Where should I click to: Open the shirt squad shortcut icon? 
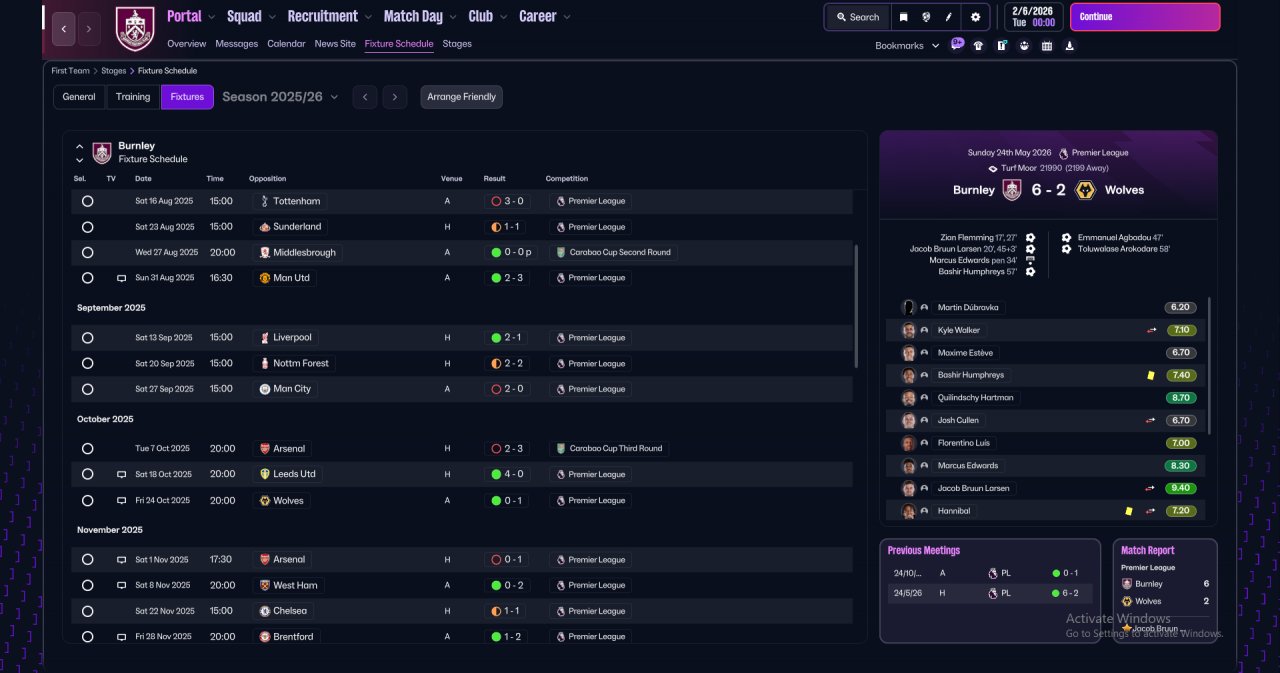[978, 45]
